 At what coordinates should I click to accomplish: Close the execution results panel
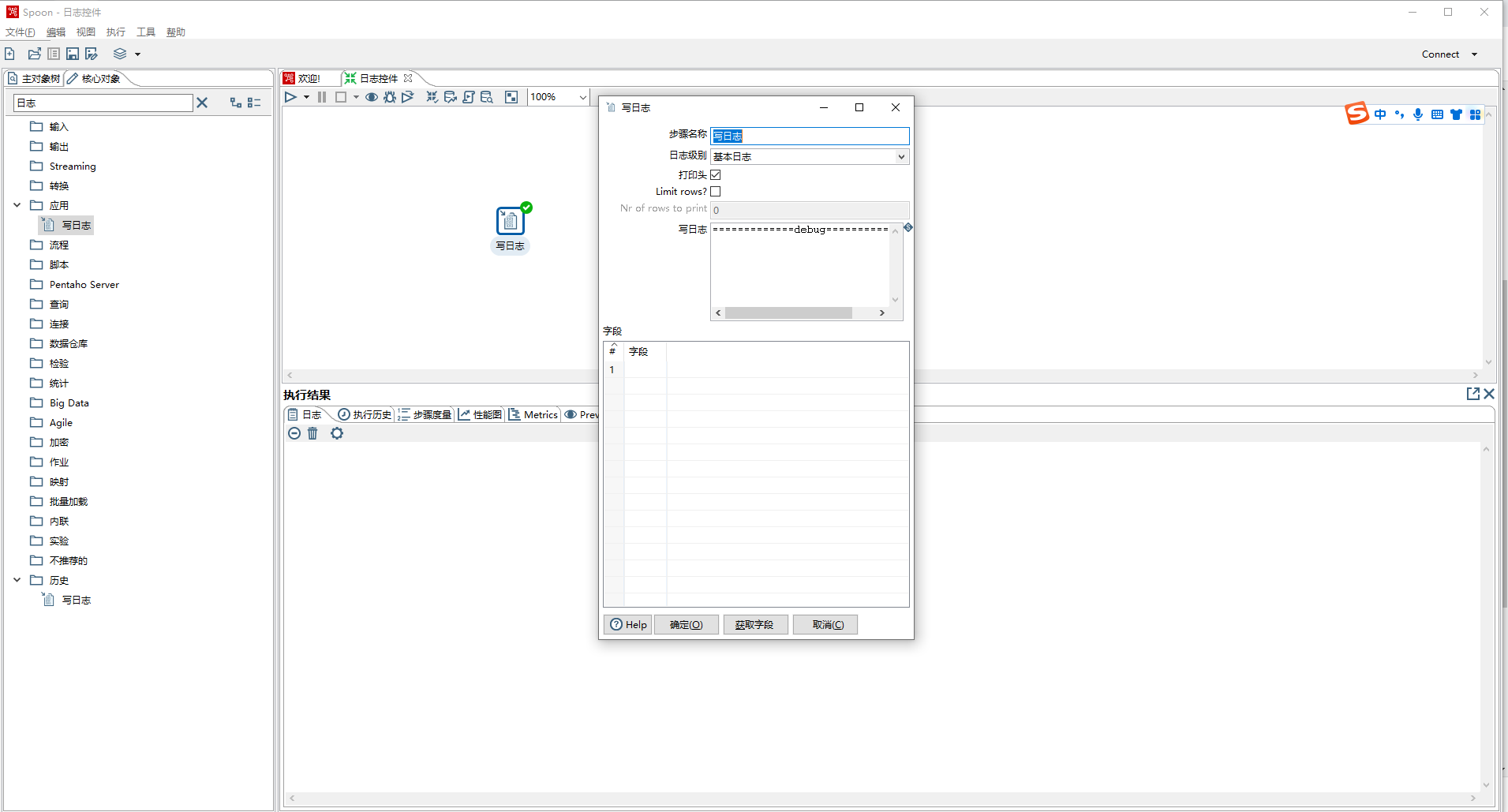tap(1489, 394)
